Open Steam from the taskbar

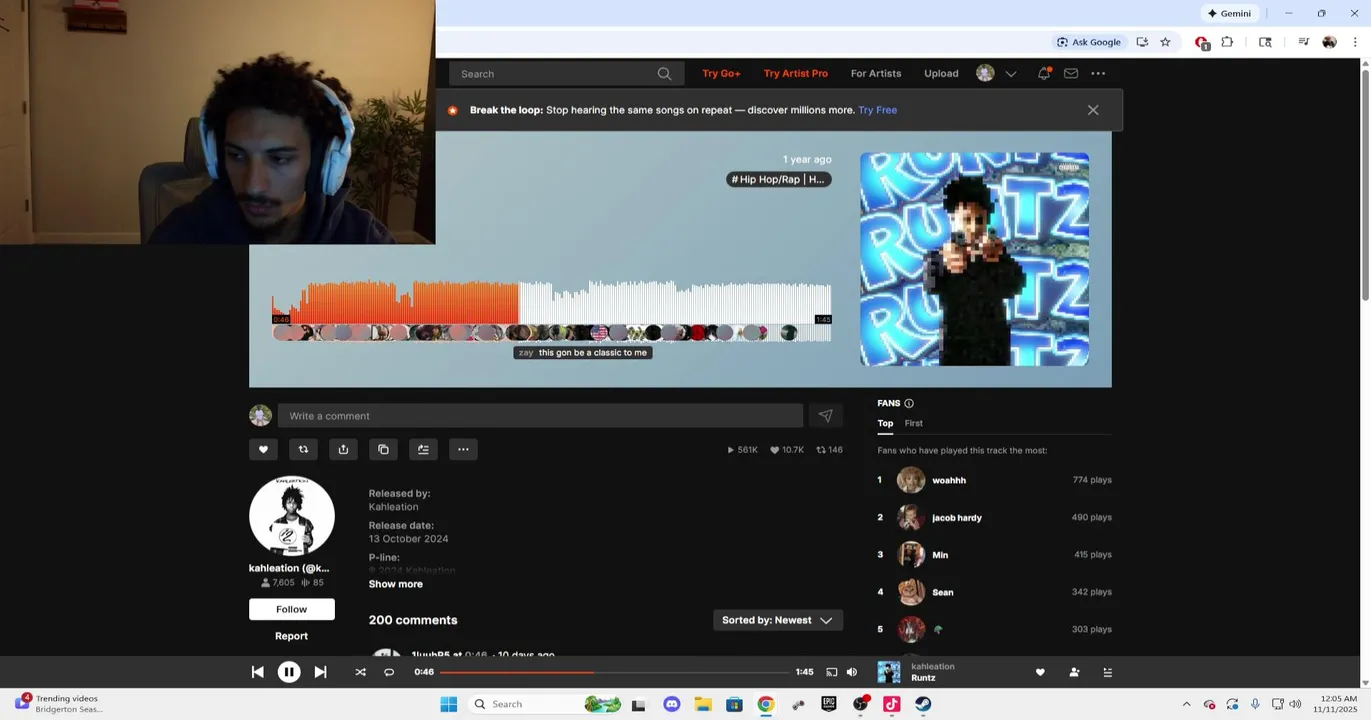(923, 704)
